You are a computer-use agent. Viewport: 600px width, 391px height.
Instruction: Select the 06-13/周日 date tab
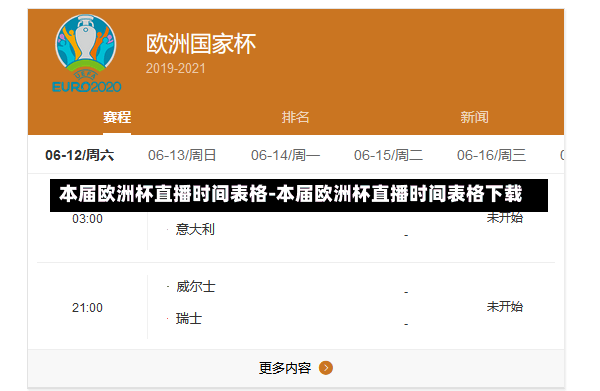point(182,155)
